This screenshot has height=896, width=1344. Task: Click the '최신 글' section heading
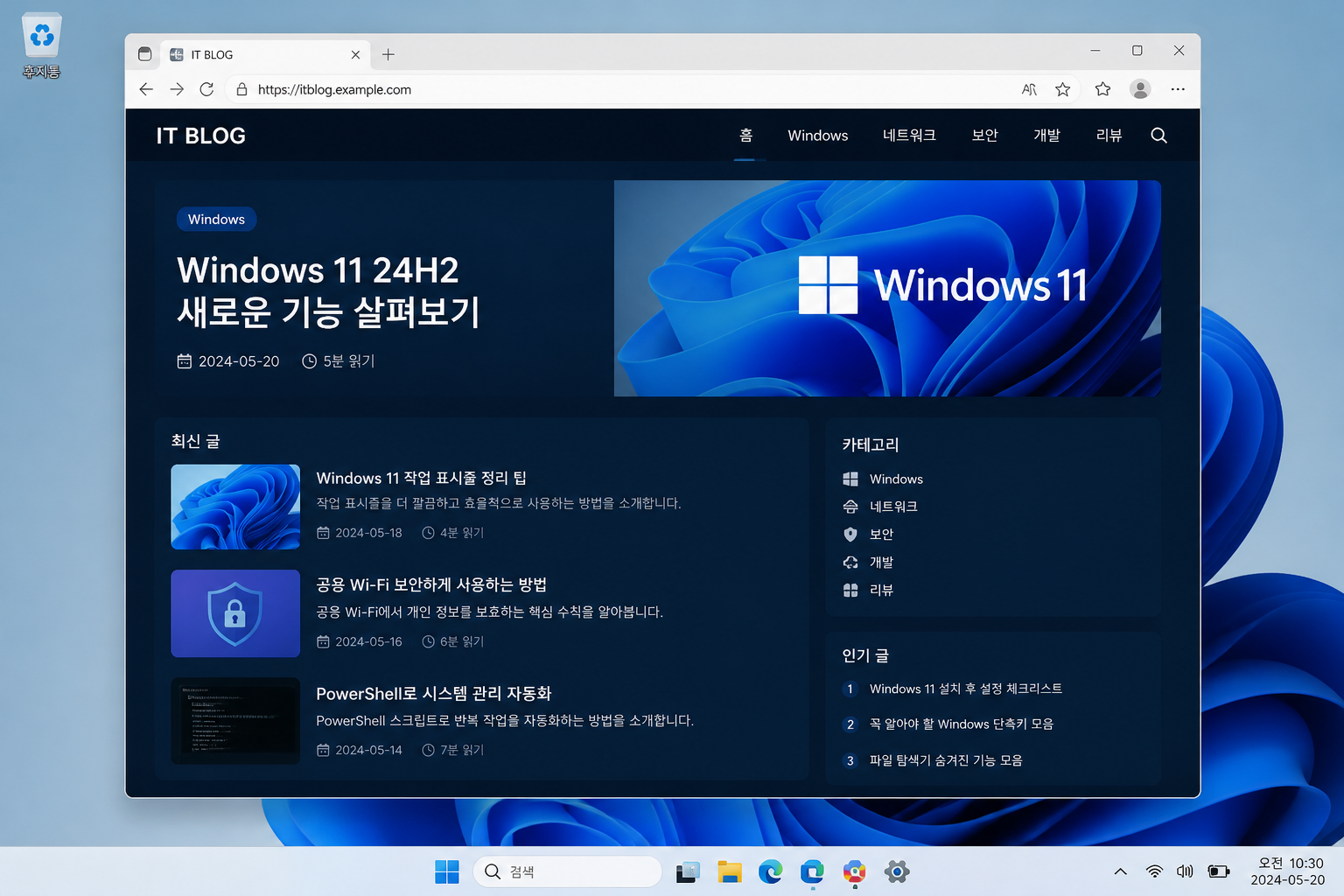(x=195, y=441)
